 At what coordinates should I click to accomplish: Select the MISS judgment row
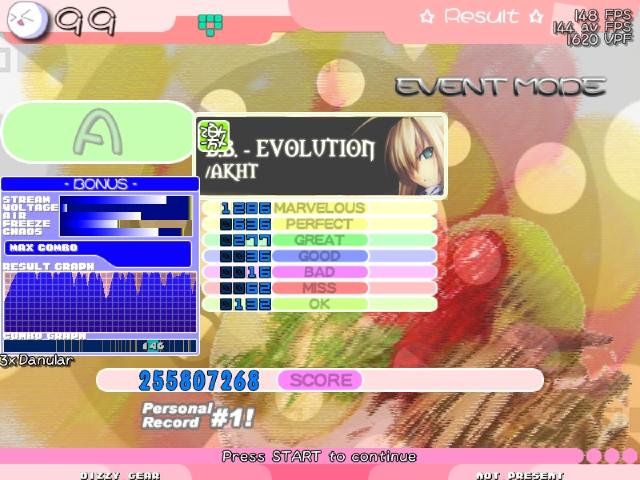click(x=320, y=288)
